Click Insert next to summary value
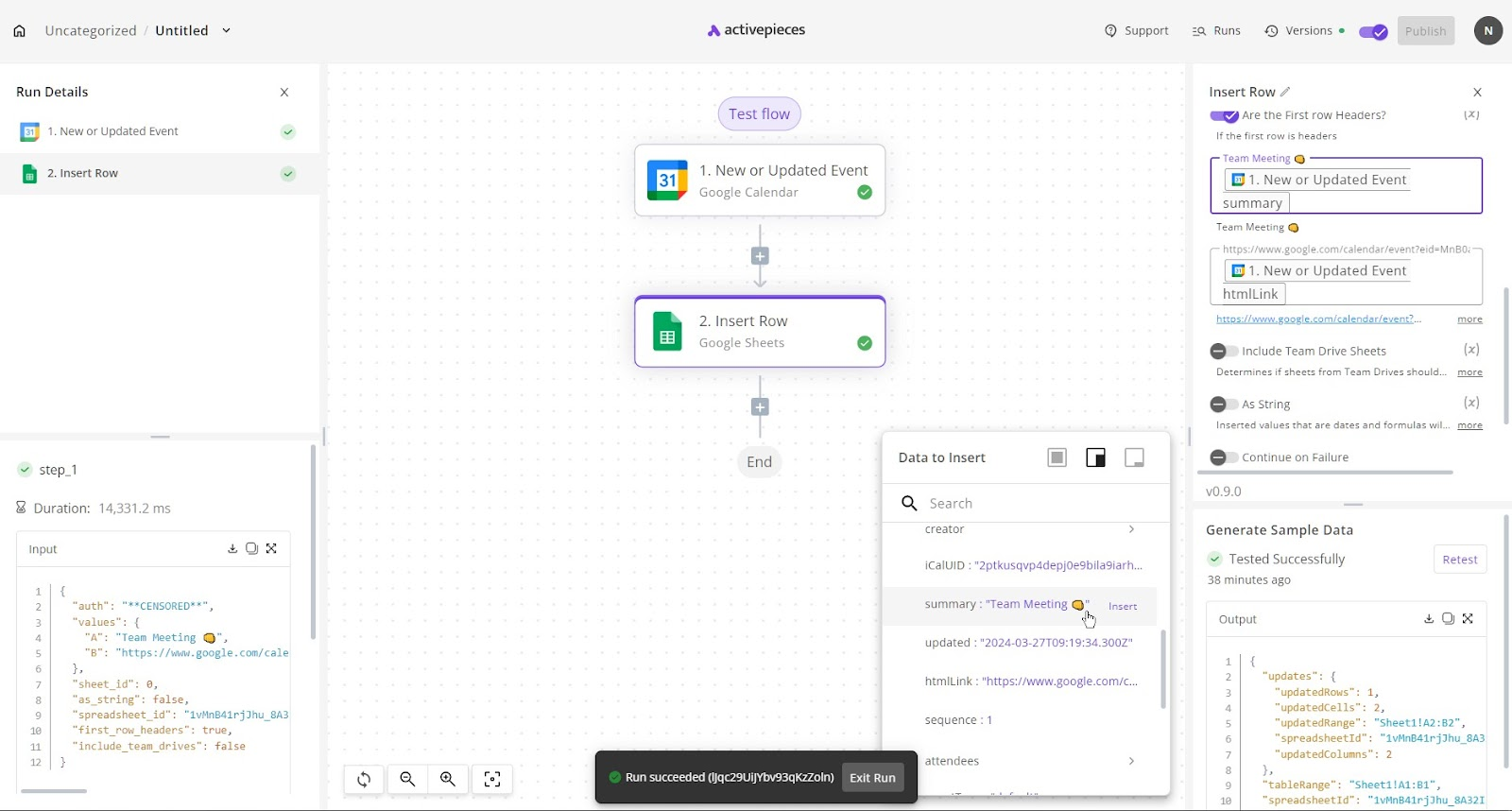This screenshot has width=1512, height=811. 1123,607
